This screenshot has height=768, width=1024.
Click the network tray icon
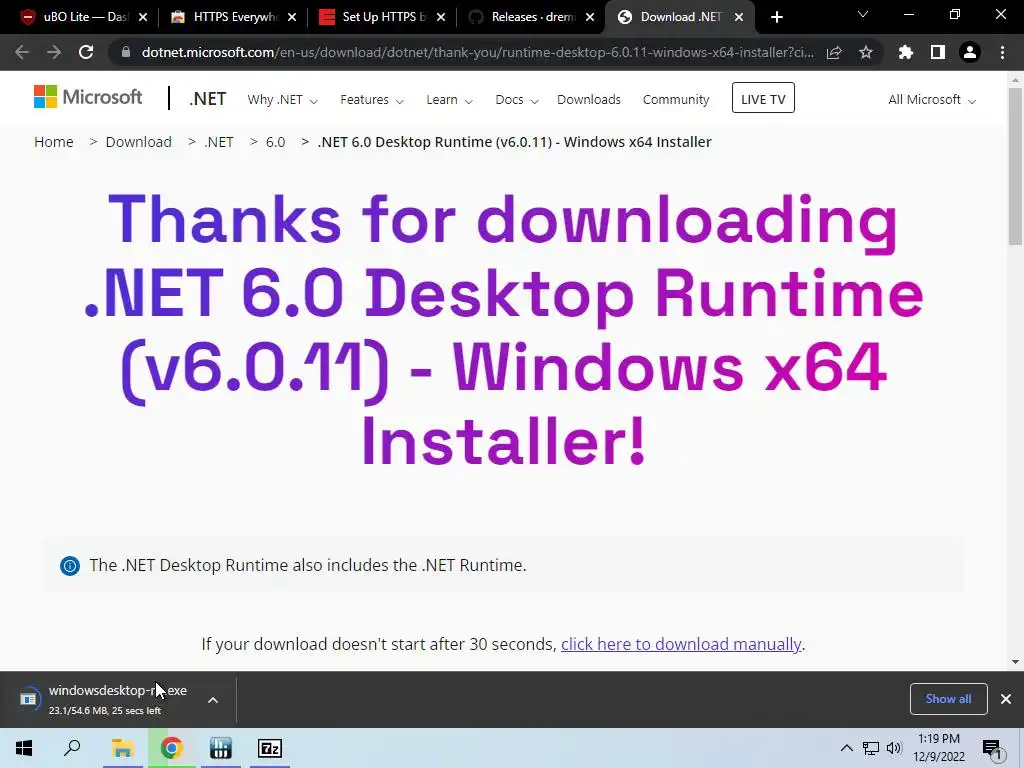(871, 748)
